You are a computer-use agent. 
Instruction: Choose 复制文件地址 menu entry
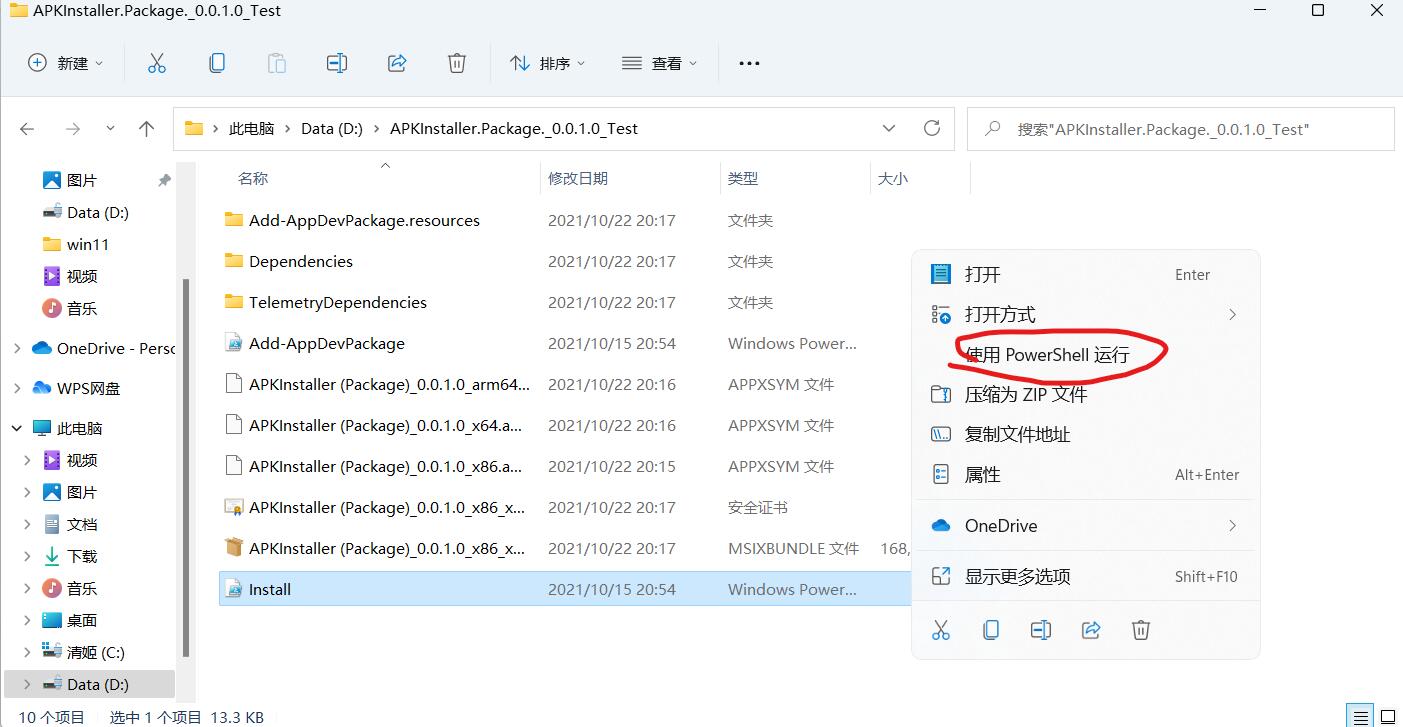click(x=1086, y=434)
